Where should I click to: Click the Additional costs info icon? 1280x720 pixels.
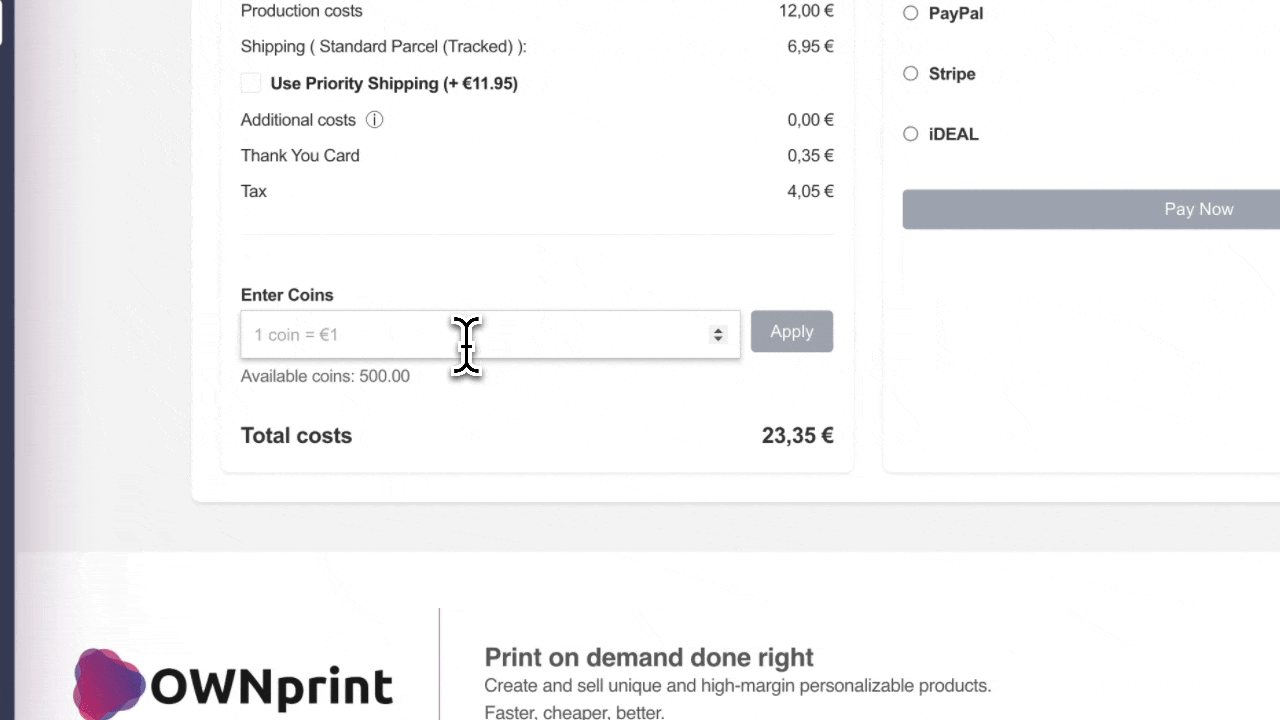click(374, 119)
